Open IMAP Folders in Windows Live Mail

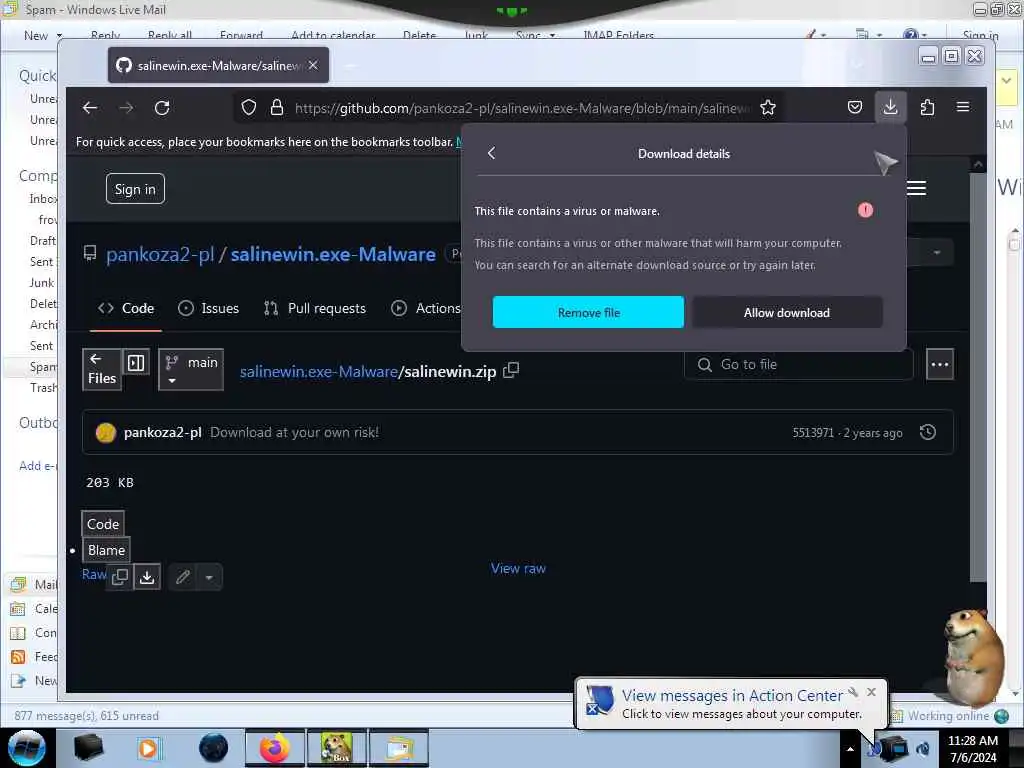(618, 36)
